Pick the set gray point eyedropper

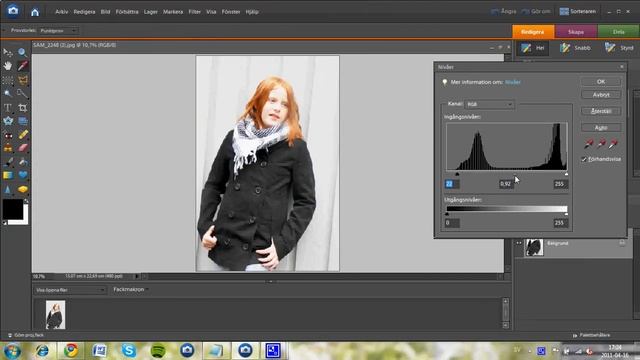click(601, 143)
